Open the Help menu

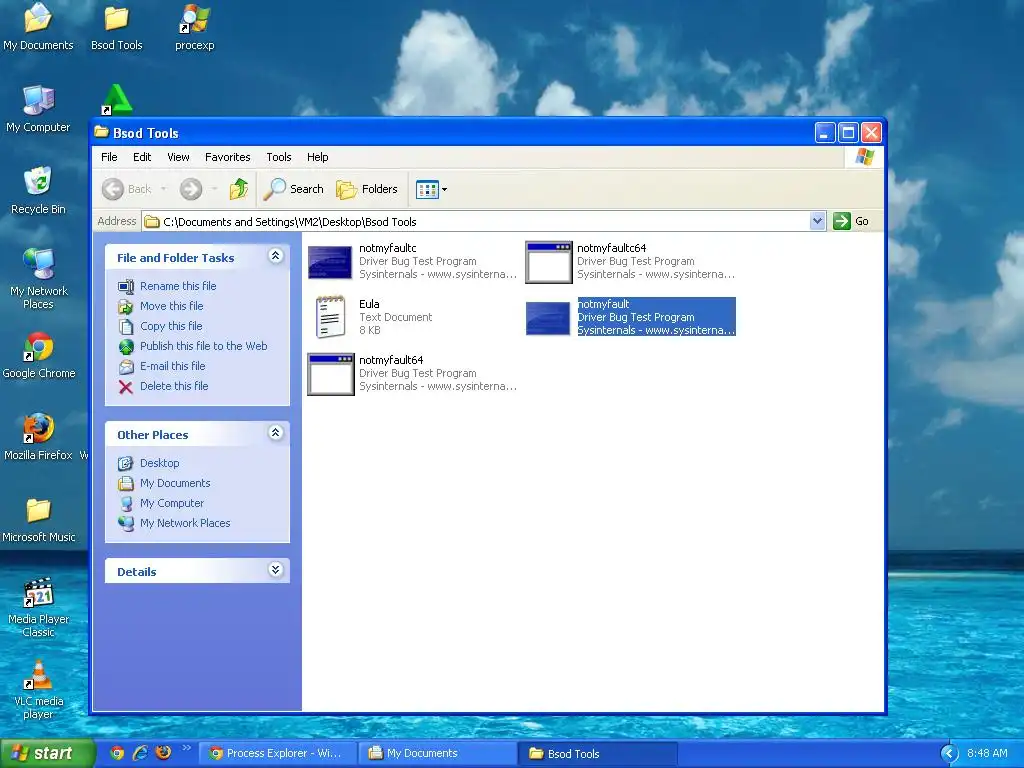point(317,157)
